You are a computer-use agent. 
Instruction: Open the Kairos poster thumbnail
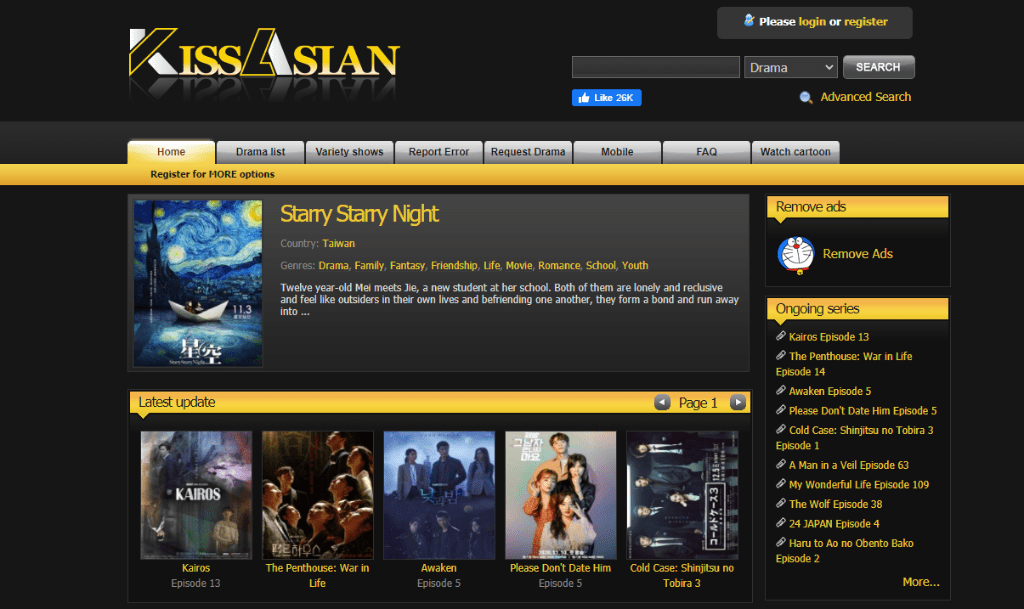pyautogui.click(x=196, y=495)
